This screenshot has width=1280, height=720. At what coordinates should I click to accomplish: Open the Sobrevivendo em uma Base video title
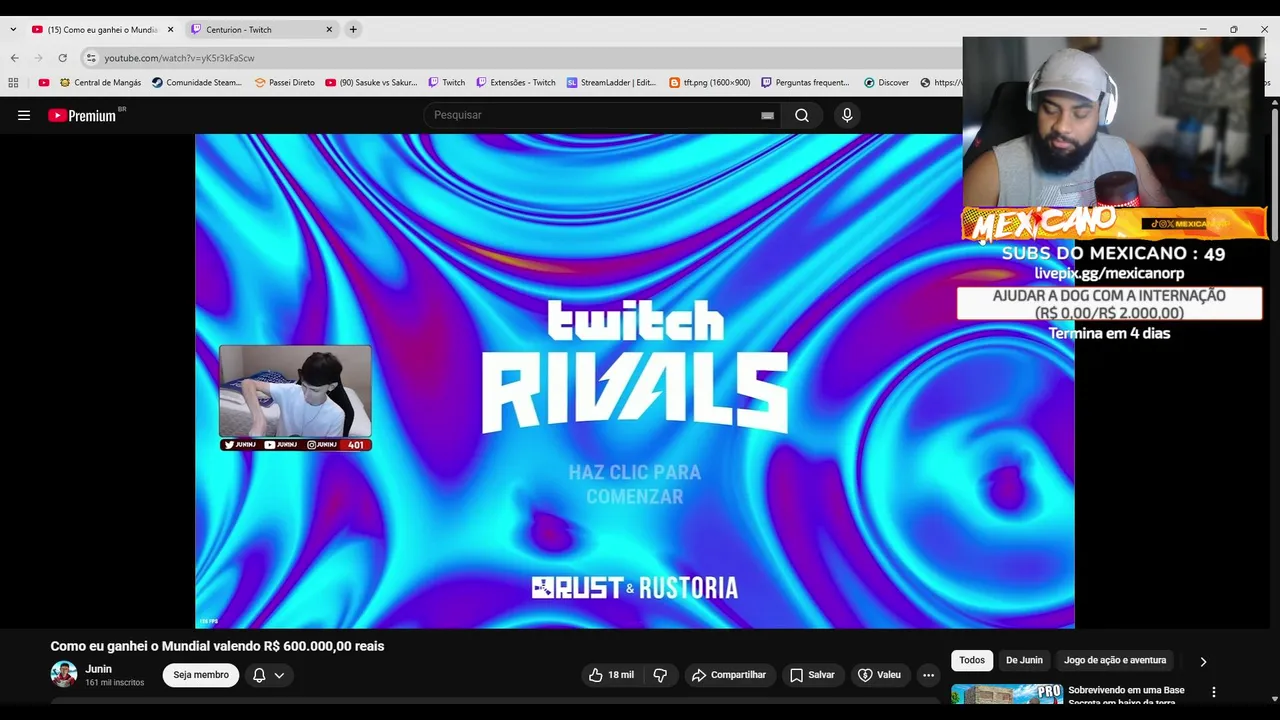[x=1126, y=696]
